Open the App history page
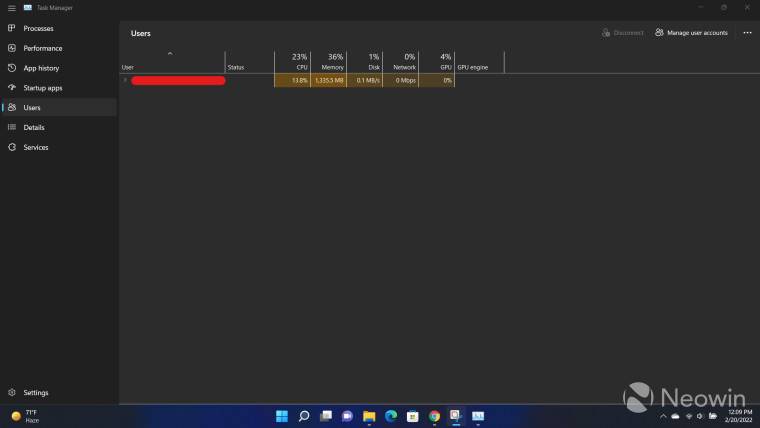760x428 pixels. coord(41,68)
